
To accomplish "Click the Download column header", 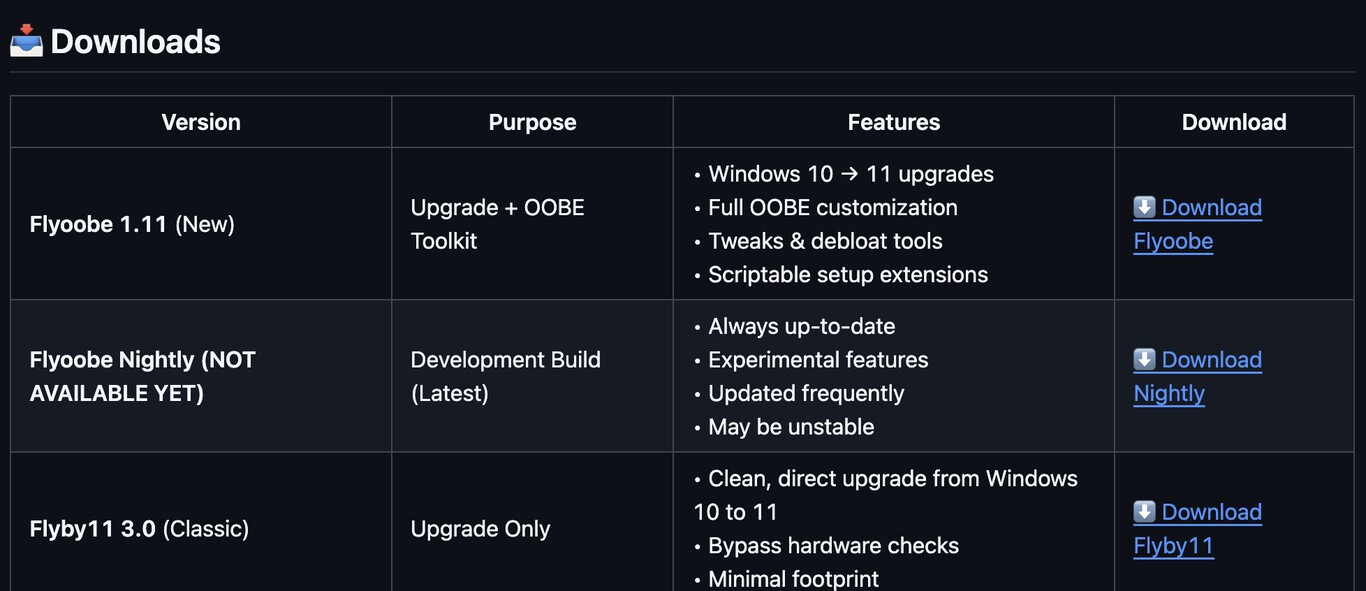I will (x=1233, y=122).
